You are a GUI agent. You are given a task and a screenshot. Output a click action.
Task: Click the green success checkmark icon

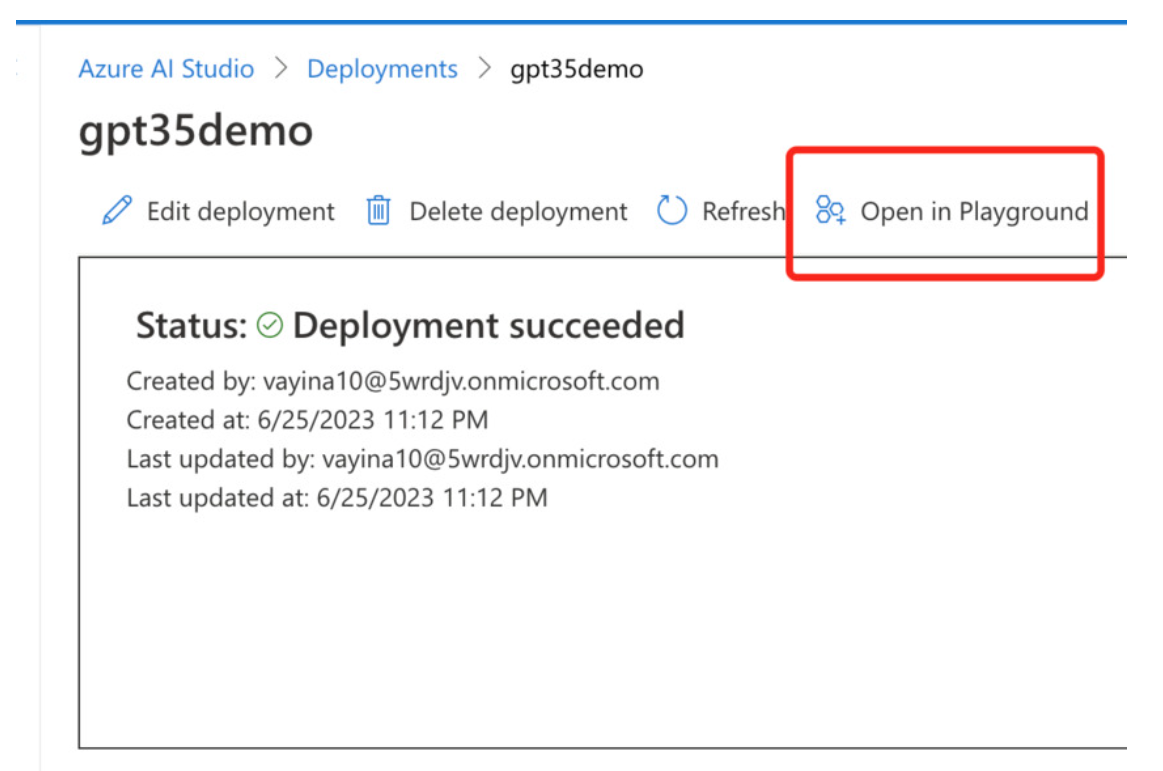click(270, 325)
